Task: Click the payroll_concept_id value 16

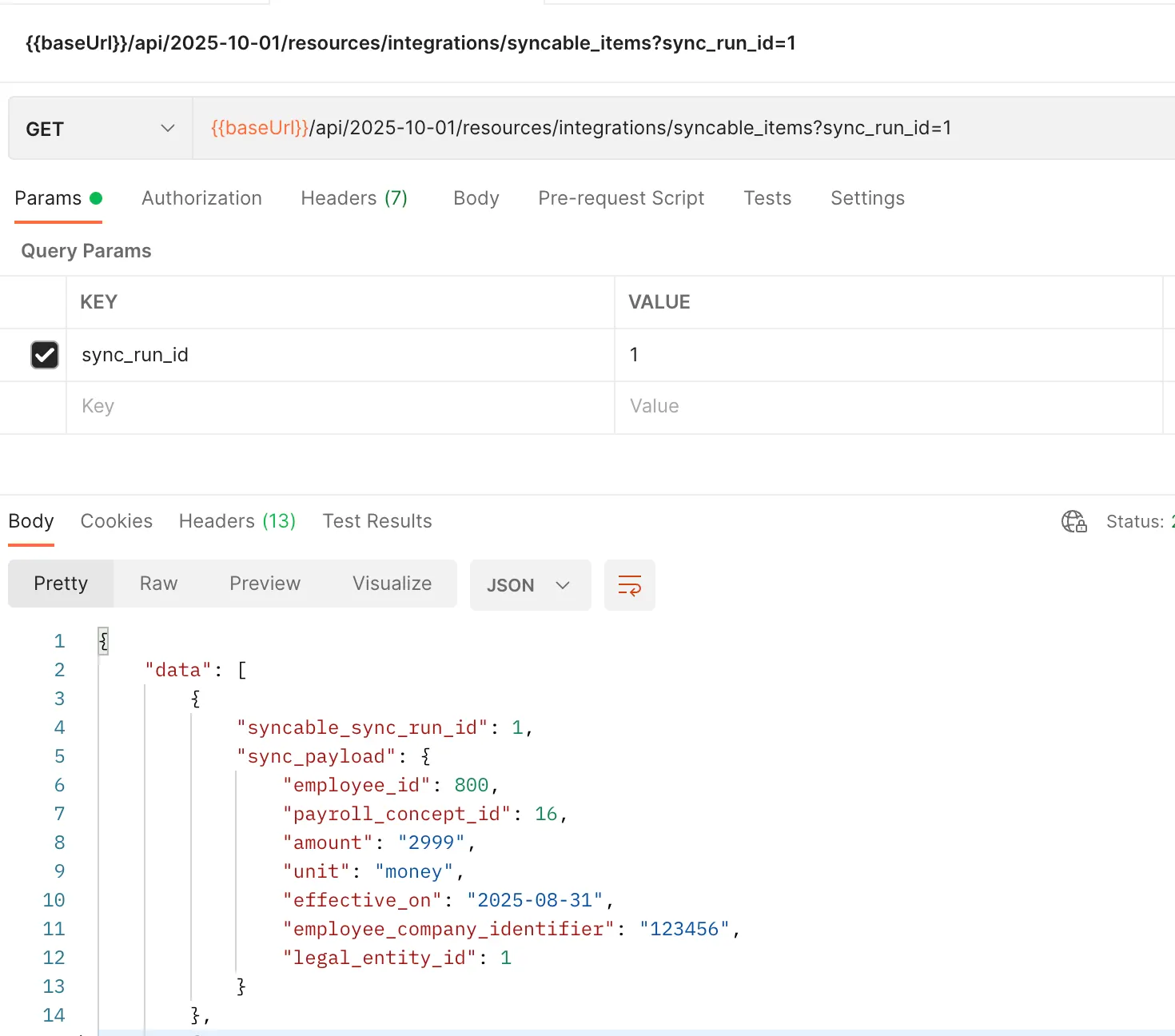Action: [546, 814]
